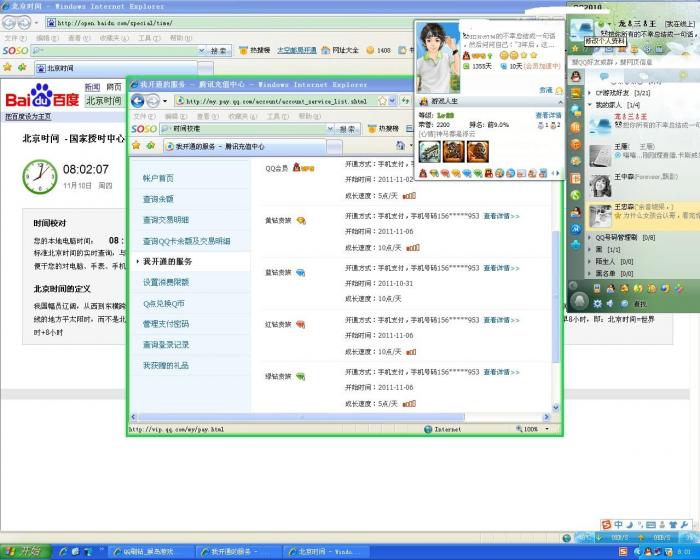The image size is (700, 560).
Task: Click the forward arrow in the Tencent pay window
Action: tap(153, 101)
